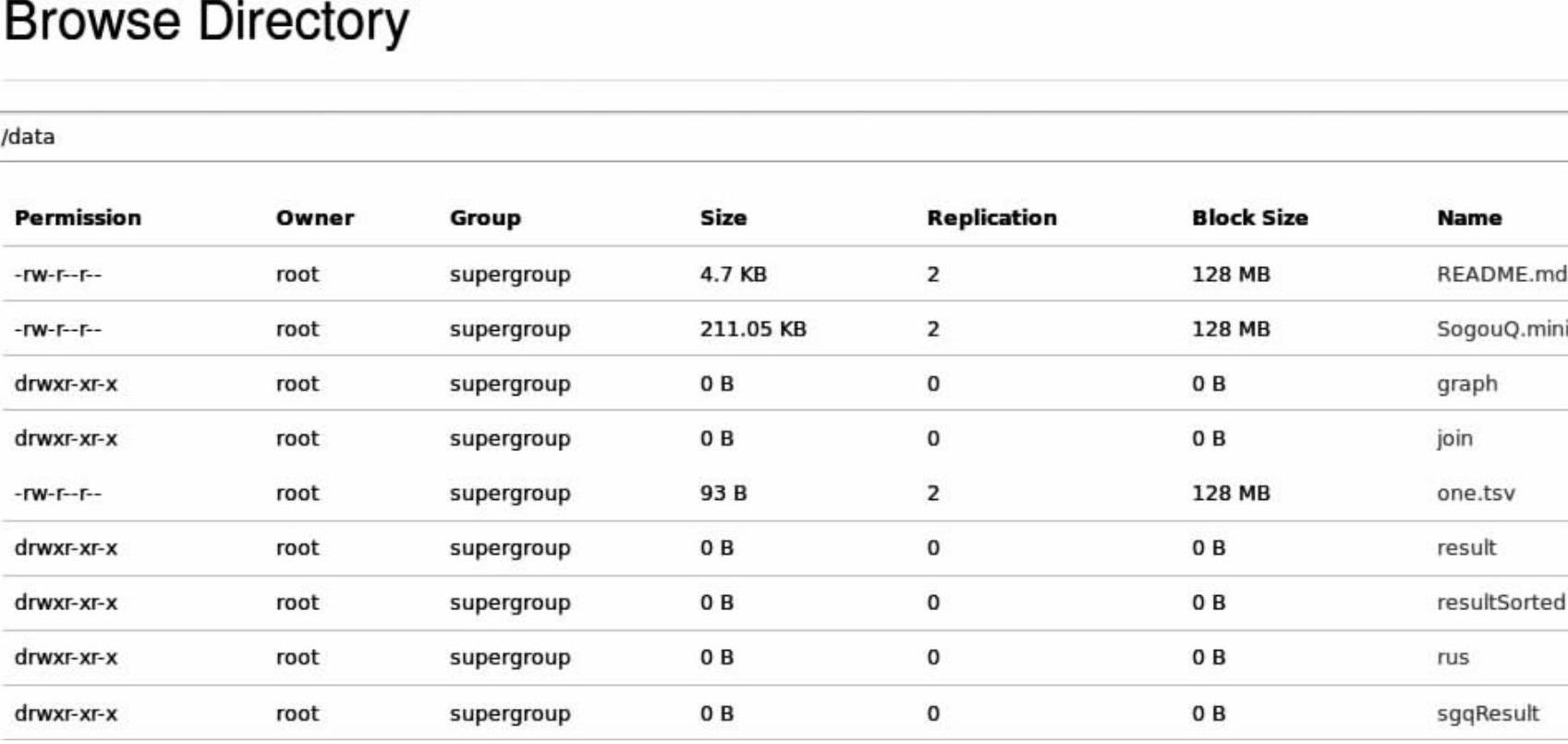Open the join directory
The width and height of the screenshot is (1568, 744).
[x=1454, y=438]
